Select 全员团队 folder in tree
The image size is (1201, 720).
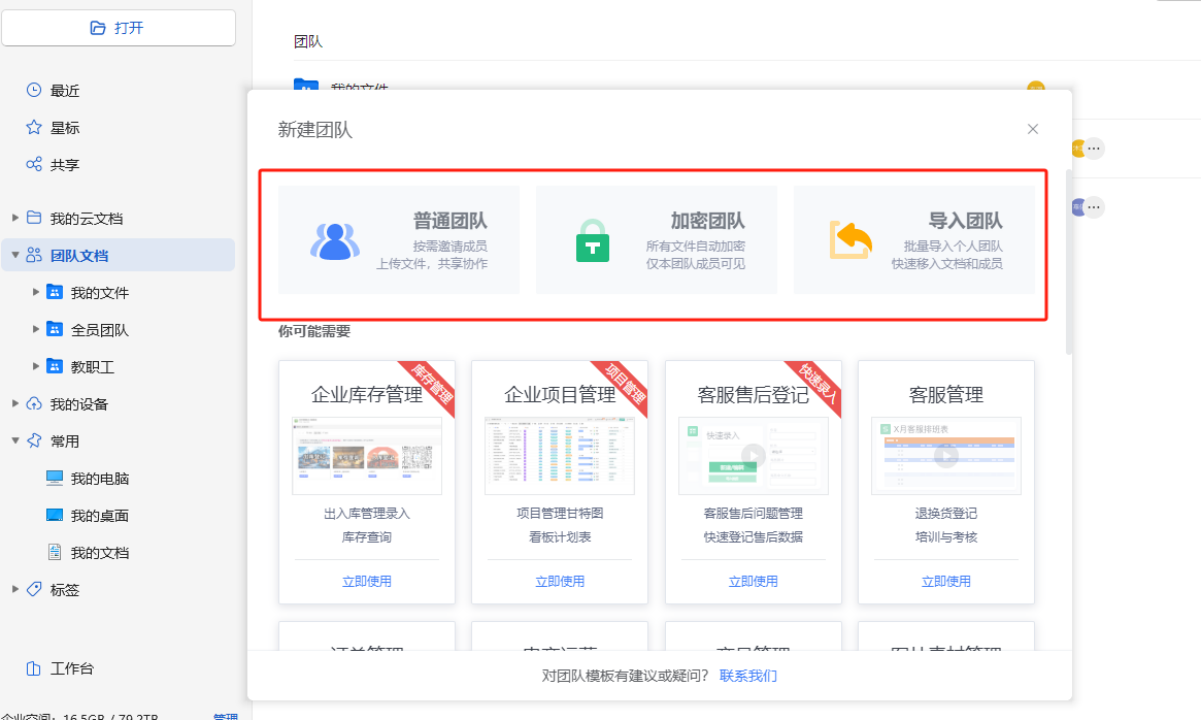tap(99, 330)
